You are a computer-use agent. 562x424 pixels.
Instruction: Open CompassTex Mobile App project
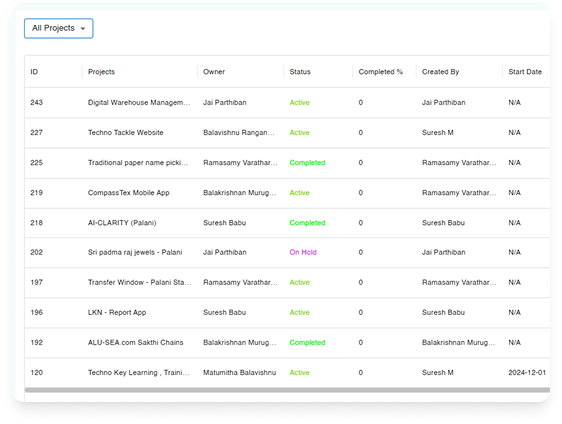(x=129, y=193)
